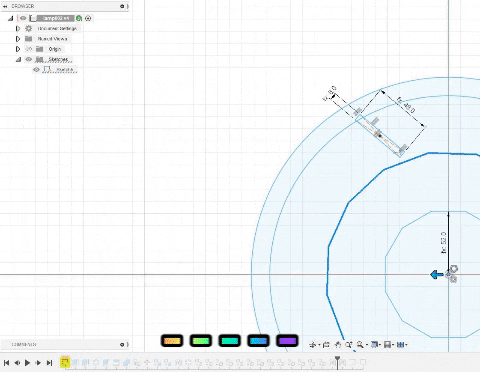Select the Orbit navigation tool

(x=312, y=345)
